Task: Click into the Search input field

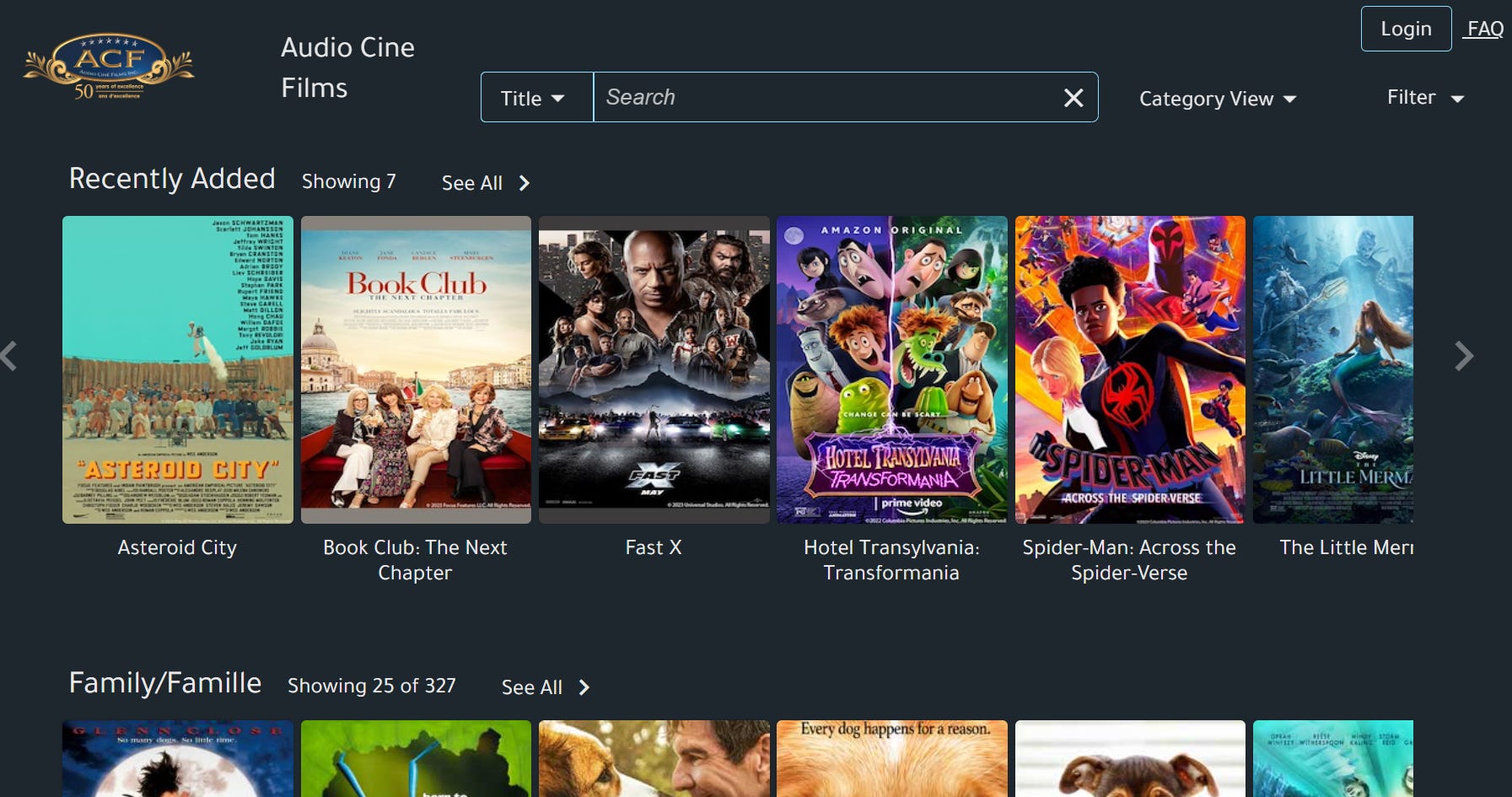Action: coord(826,97)
